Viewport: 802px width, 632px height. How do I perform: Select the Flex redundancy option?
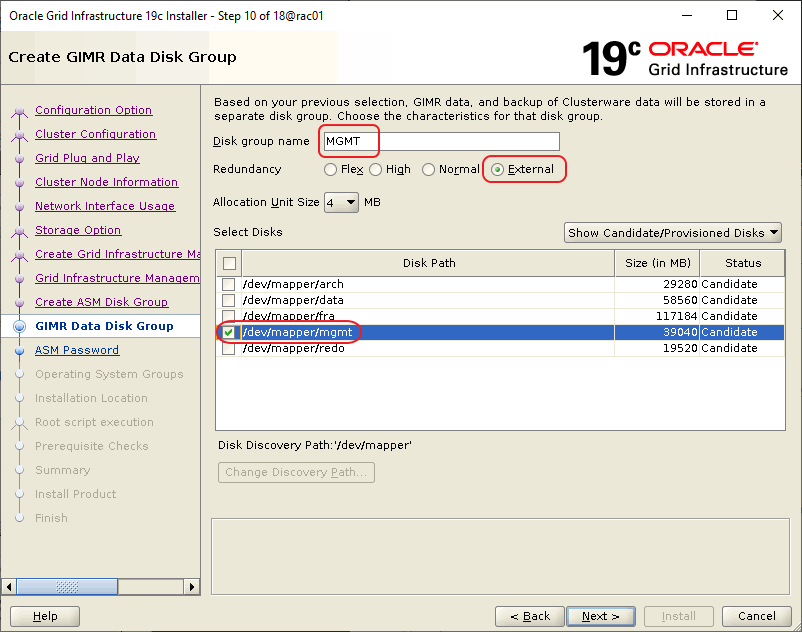pos(331,170)
